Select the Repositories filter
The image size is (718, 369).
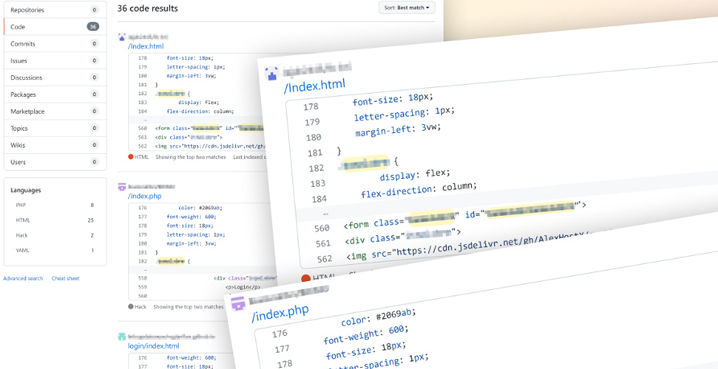[55, 10]
